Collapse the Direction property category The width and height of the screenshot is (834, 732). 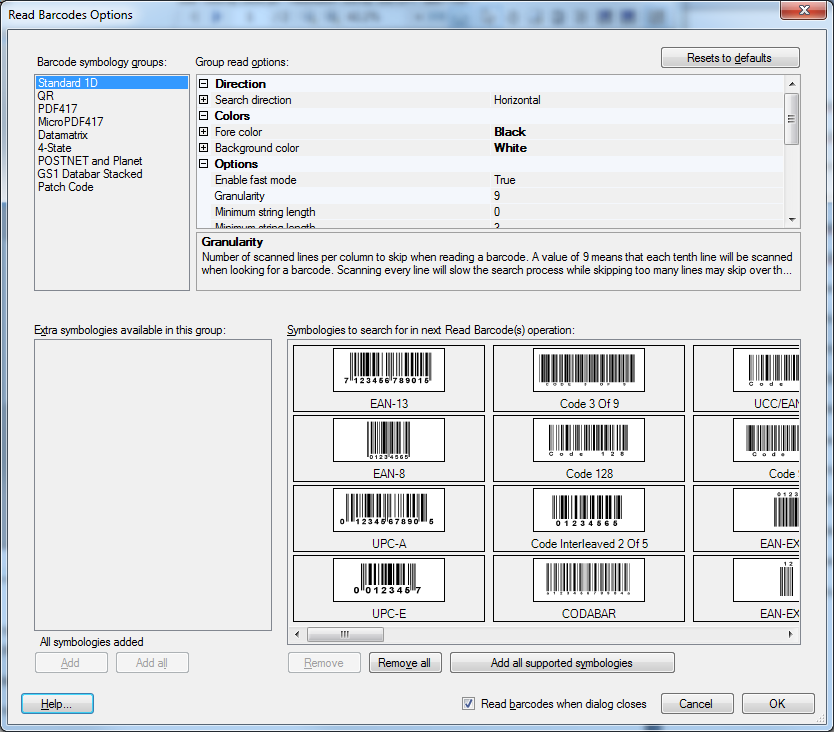203,84
